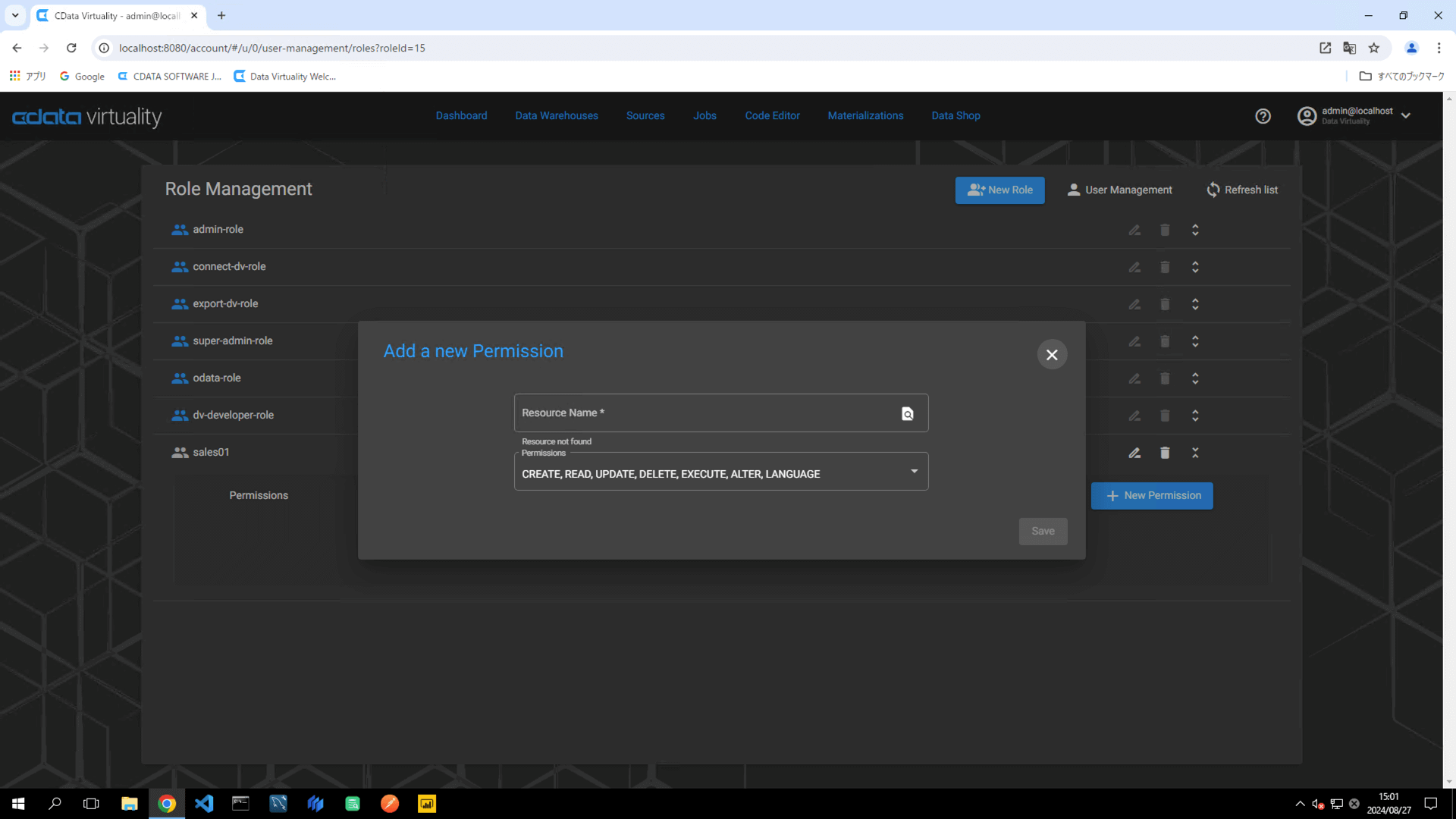
Task: Expand the export-dv-role row
Action: pos(1195,304)
